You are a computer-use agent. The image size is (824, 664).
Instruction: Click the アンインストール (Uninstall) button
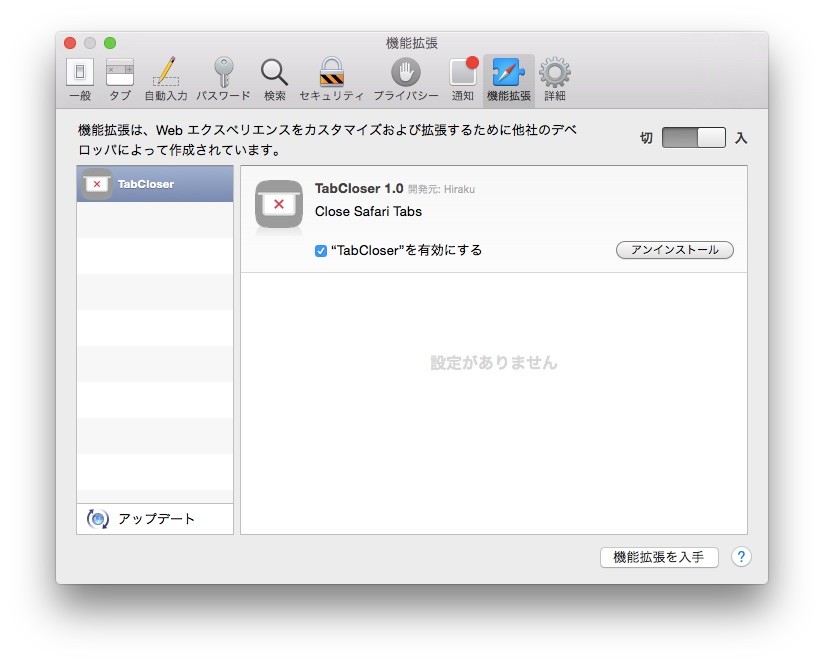675,250
